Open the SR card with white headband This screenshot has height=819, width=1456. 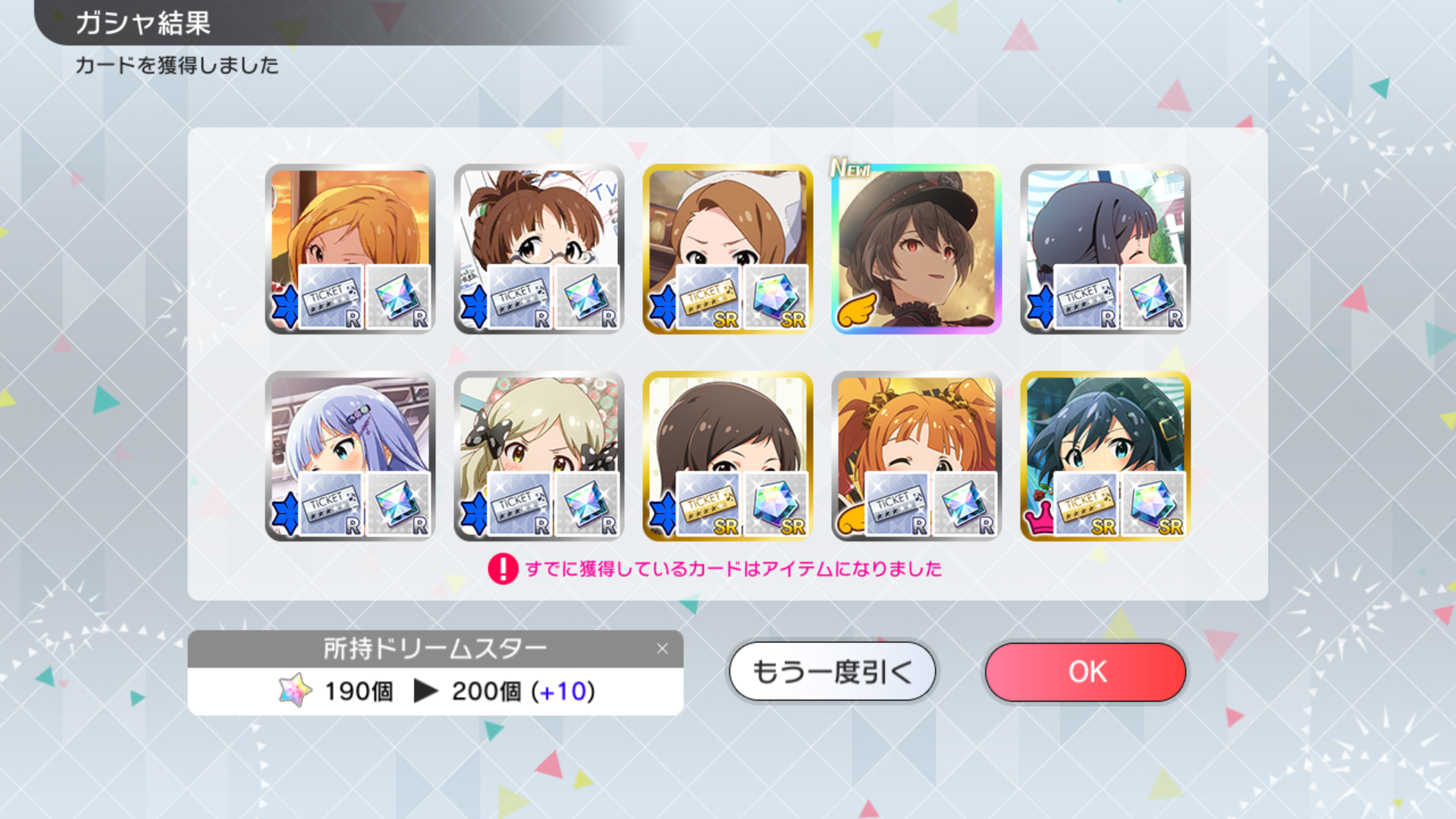coord(727,249)
